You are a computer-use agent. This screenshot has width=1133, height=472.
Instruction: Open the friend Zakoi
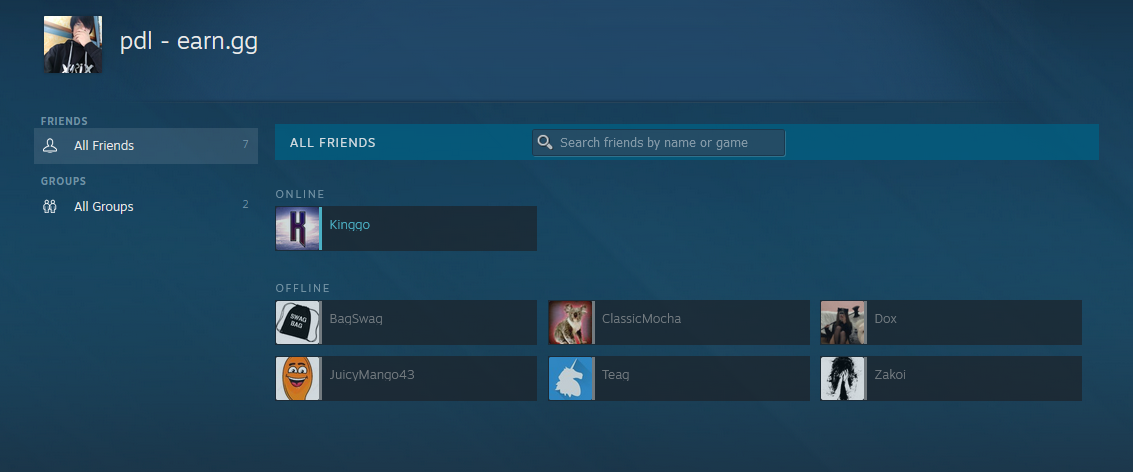coord(951,378)
